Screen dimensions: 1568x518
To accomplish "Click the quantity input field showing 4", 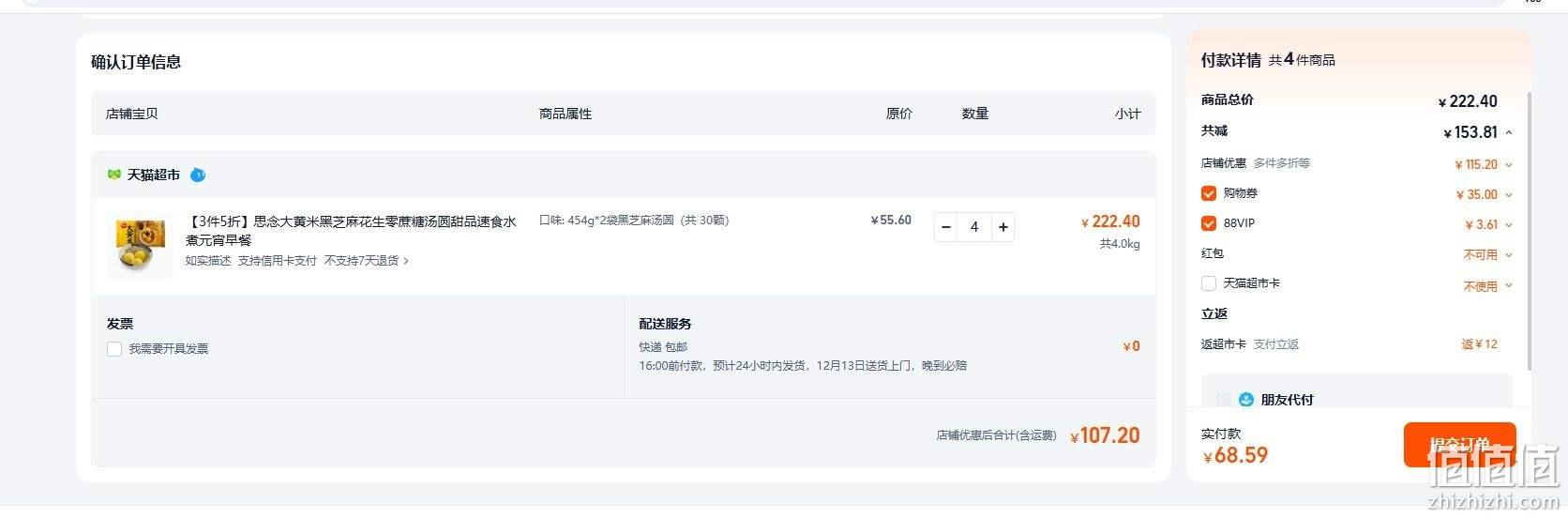I will tap(974, 227).
